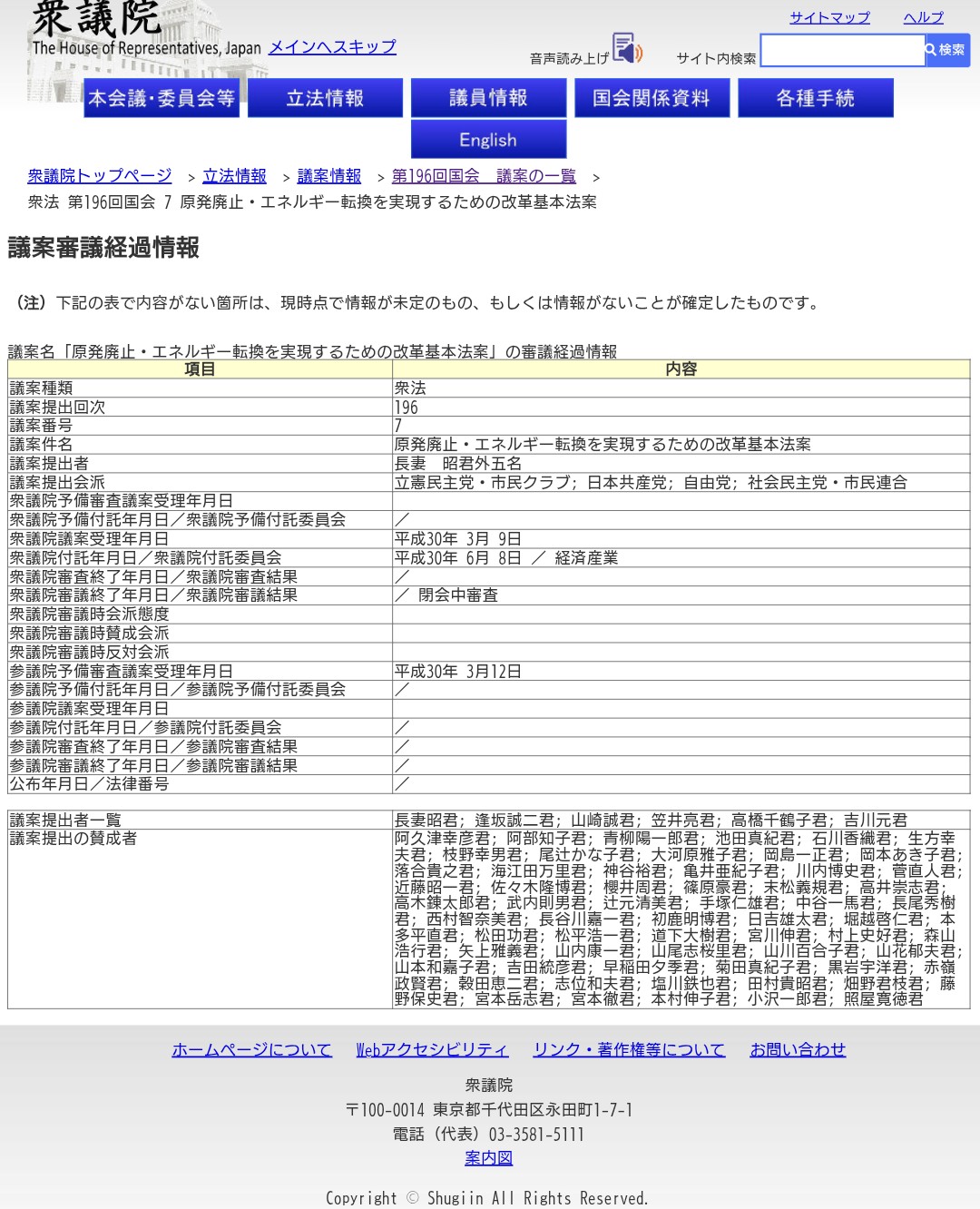The width and height of the screenshot is (980, 1209).
Task: Open the 国会関係資料 menu tab
Action: (x=652, y=98)
